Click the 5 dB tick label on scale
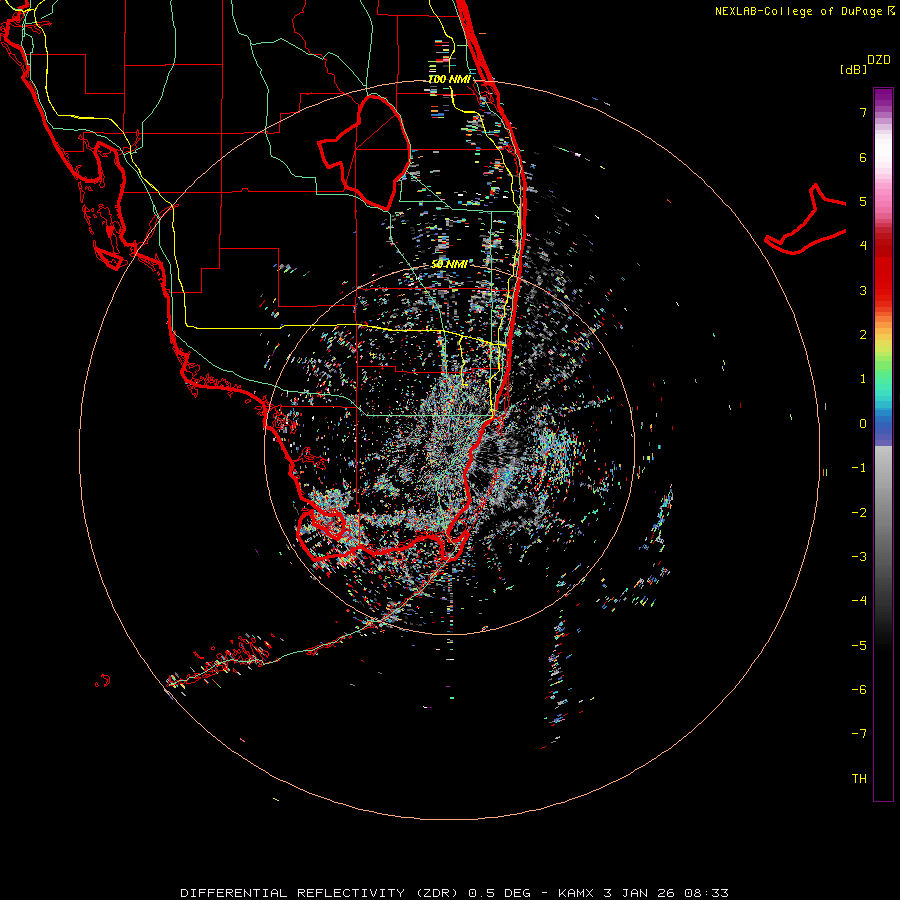Screen dimensions: 900x900 [863, 201]
